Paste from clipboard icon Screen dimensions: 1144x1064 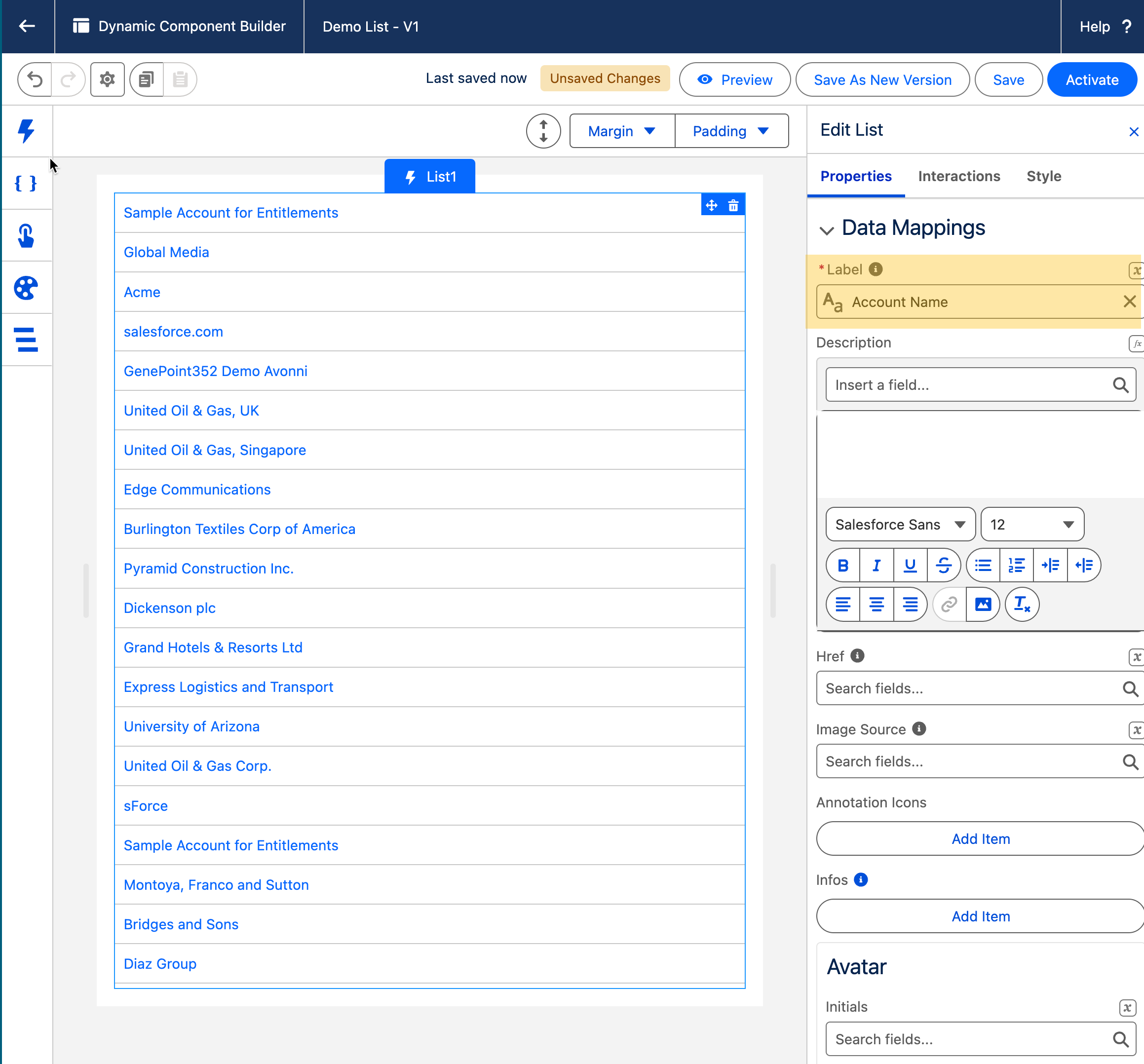point(180,79)
